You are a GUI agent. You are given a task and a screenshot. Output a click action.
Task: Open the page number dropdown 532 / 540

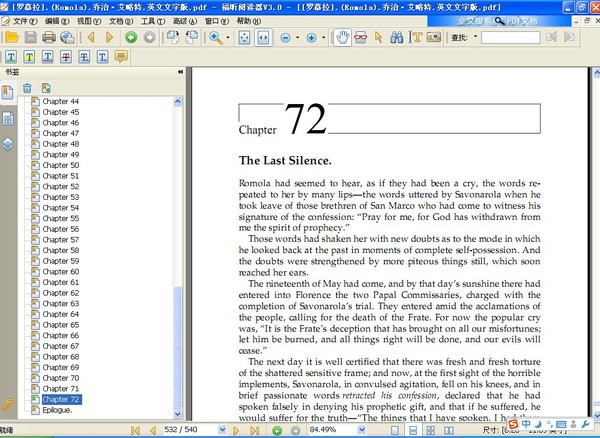(x=222, y=430)
